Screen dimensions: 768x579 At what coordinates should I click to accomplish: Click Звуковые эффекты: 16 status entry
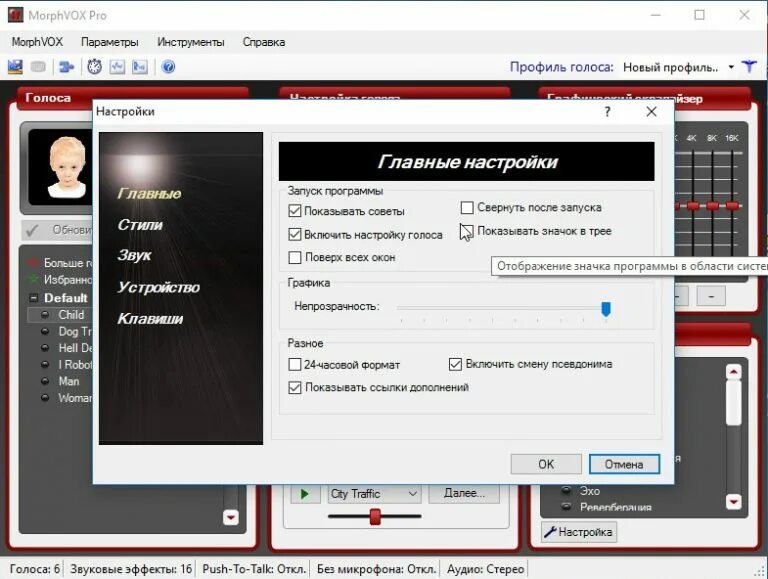click(x=131, y=569)
